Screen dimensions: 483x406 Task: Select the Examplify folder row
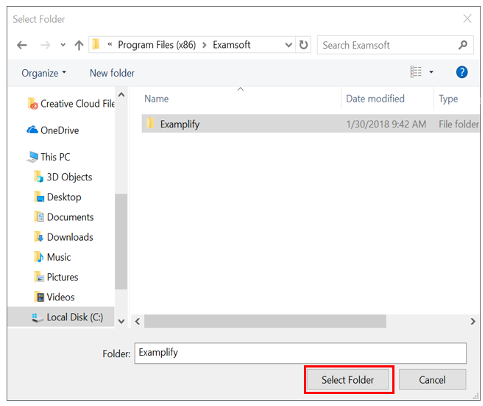tap(310, 124)
